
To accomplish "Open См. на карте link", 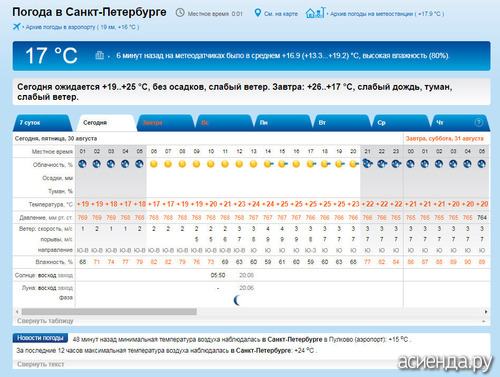I will (x=281, y=14).
